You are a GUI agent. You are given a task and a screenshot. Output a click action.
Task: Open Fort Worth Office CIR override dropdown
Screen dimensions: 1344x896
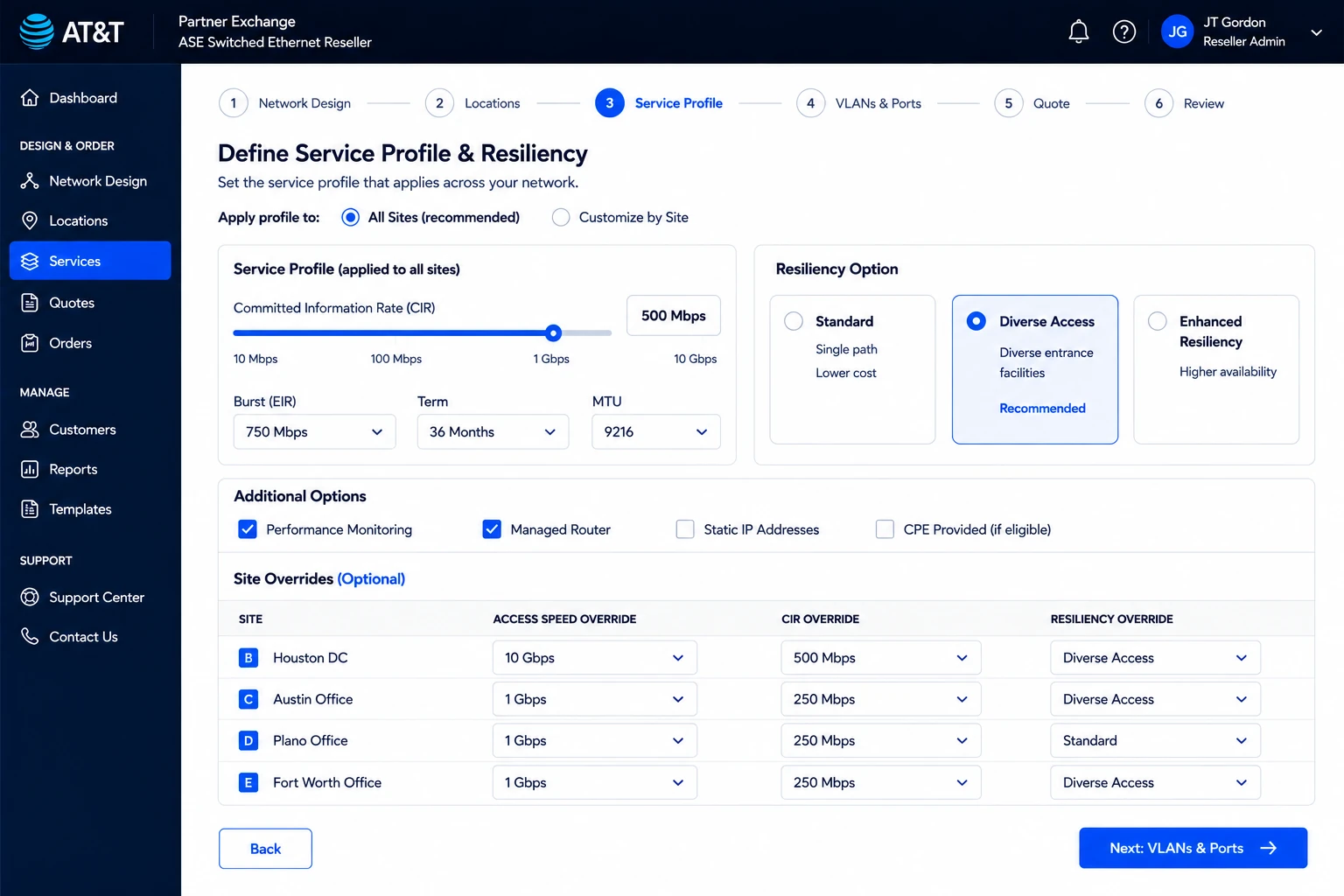[881, 782]
